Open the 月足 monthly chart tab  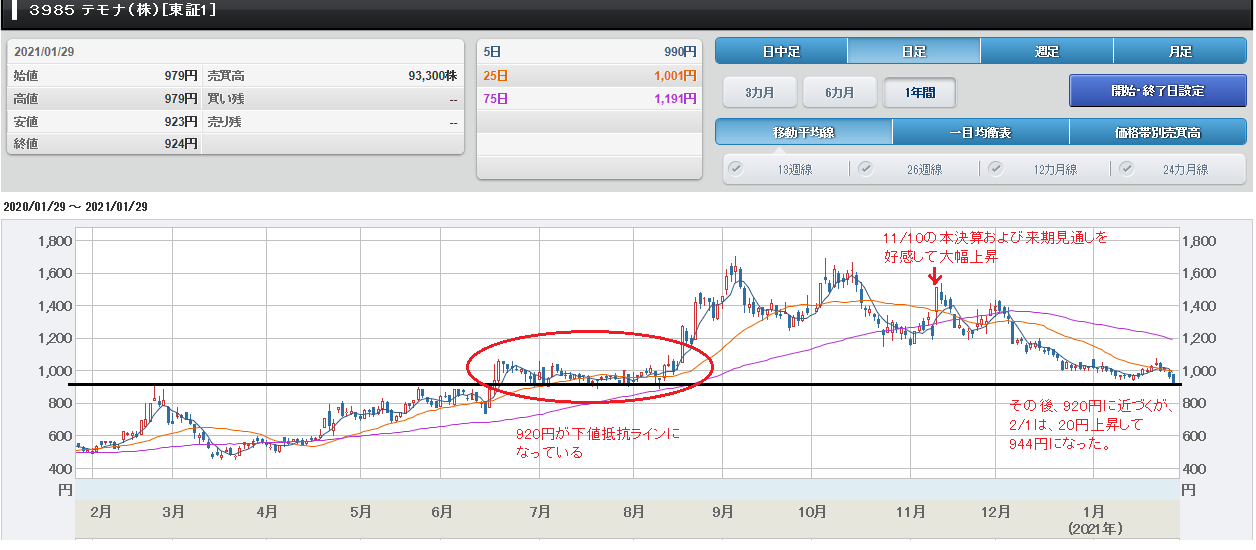click(x=1179, y=51)
